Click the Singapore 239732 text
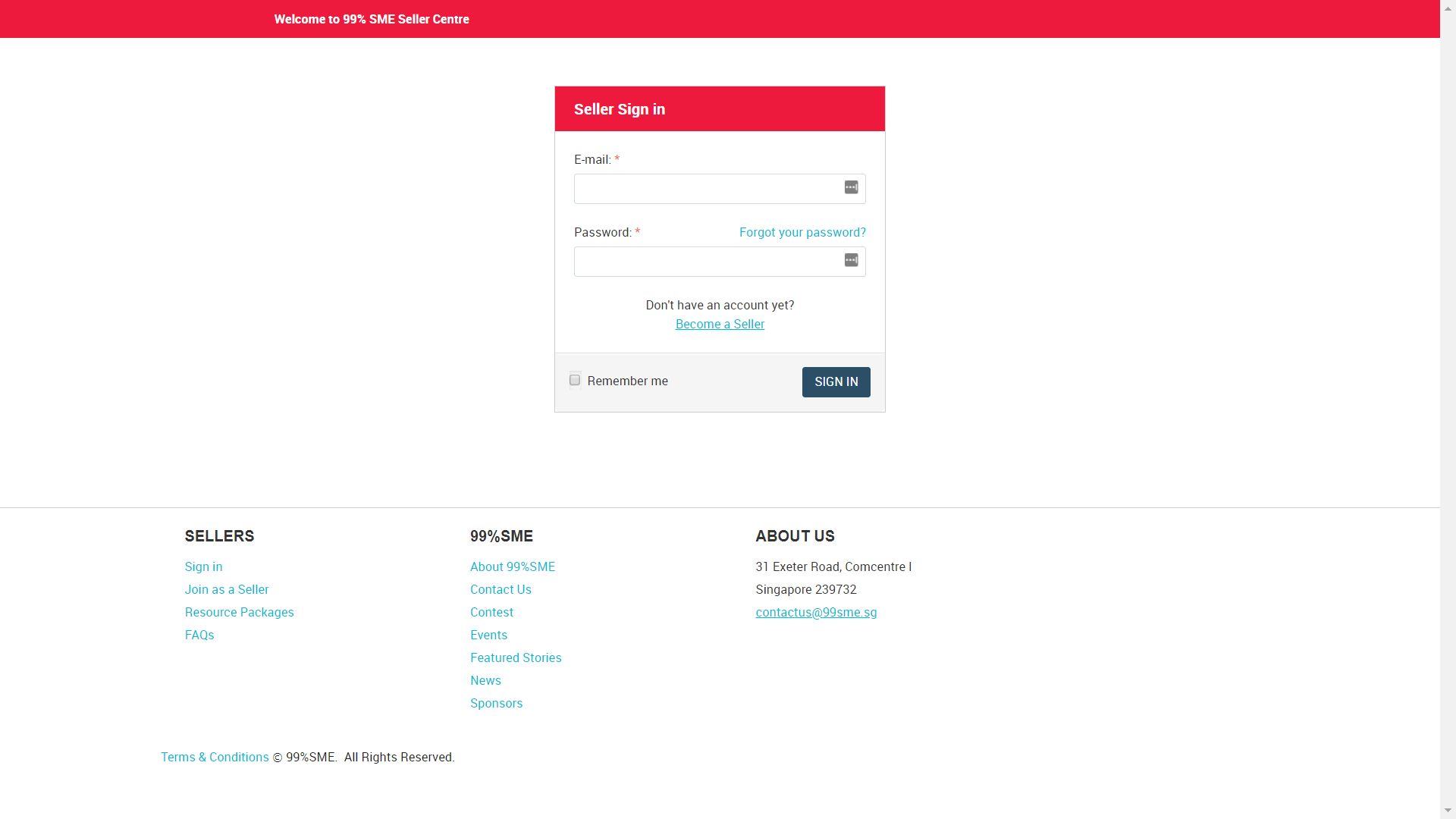This screenshot has height=819, width=1456. pos(805,589)
